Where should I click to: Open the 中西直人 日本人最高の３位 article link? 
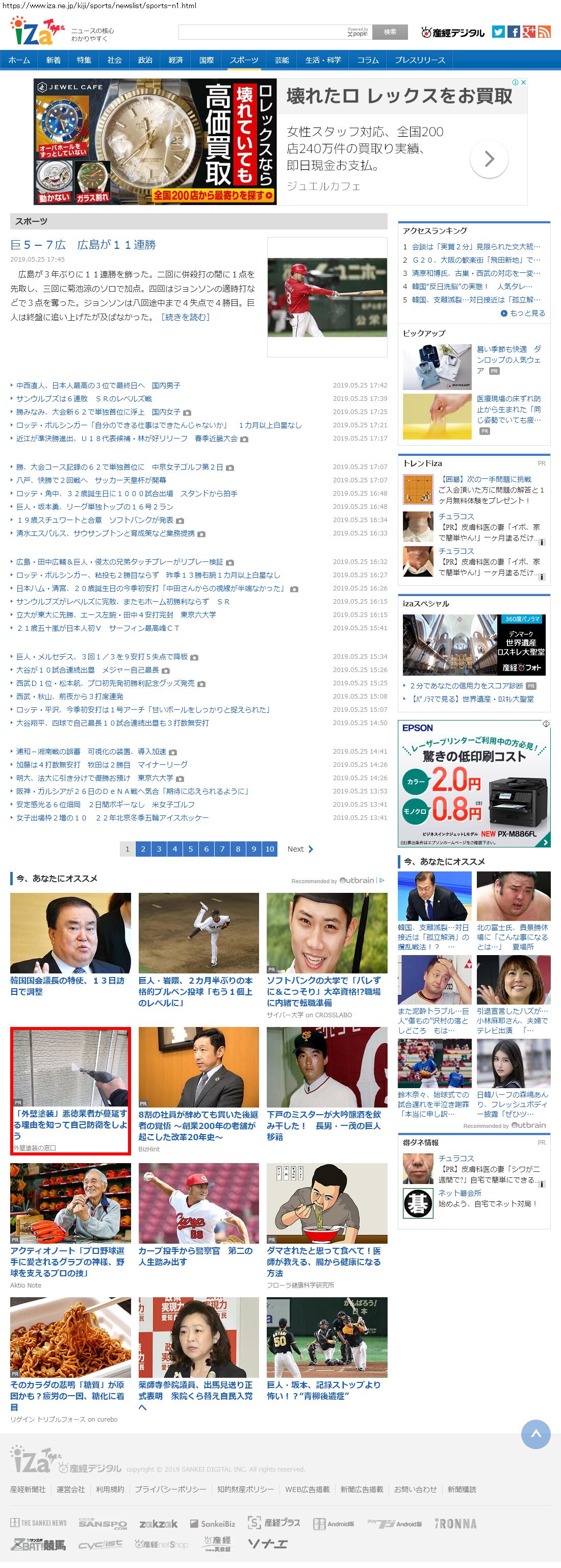(x=98, y=385)
